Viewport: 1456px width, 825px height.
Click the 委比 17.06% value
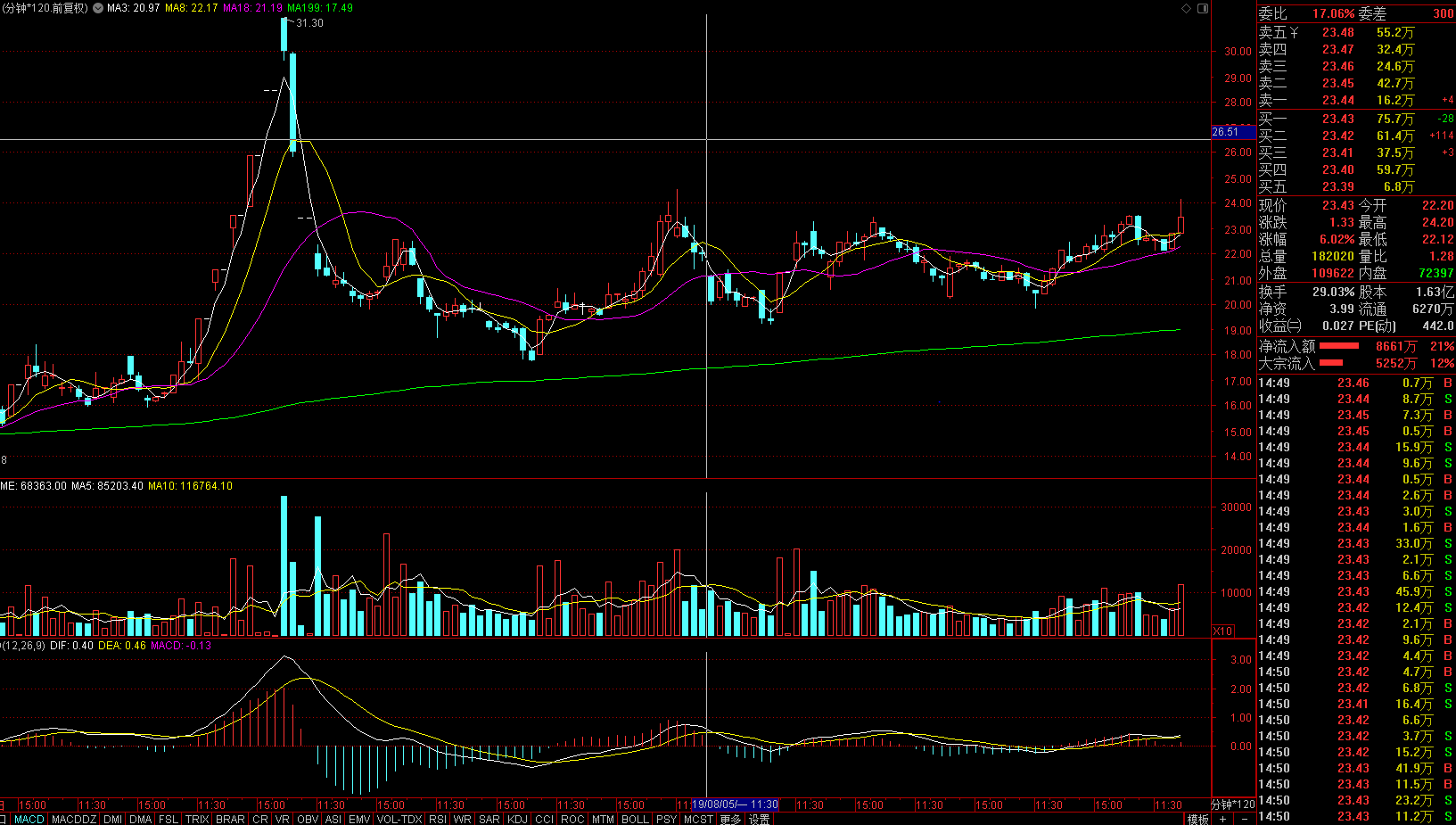pyautogui.click(x=1333, y=13)
